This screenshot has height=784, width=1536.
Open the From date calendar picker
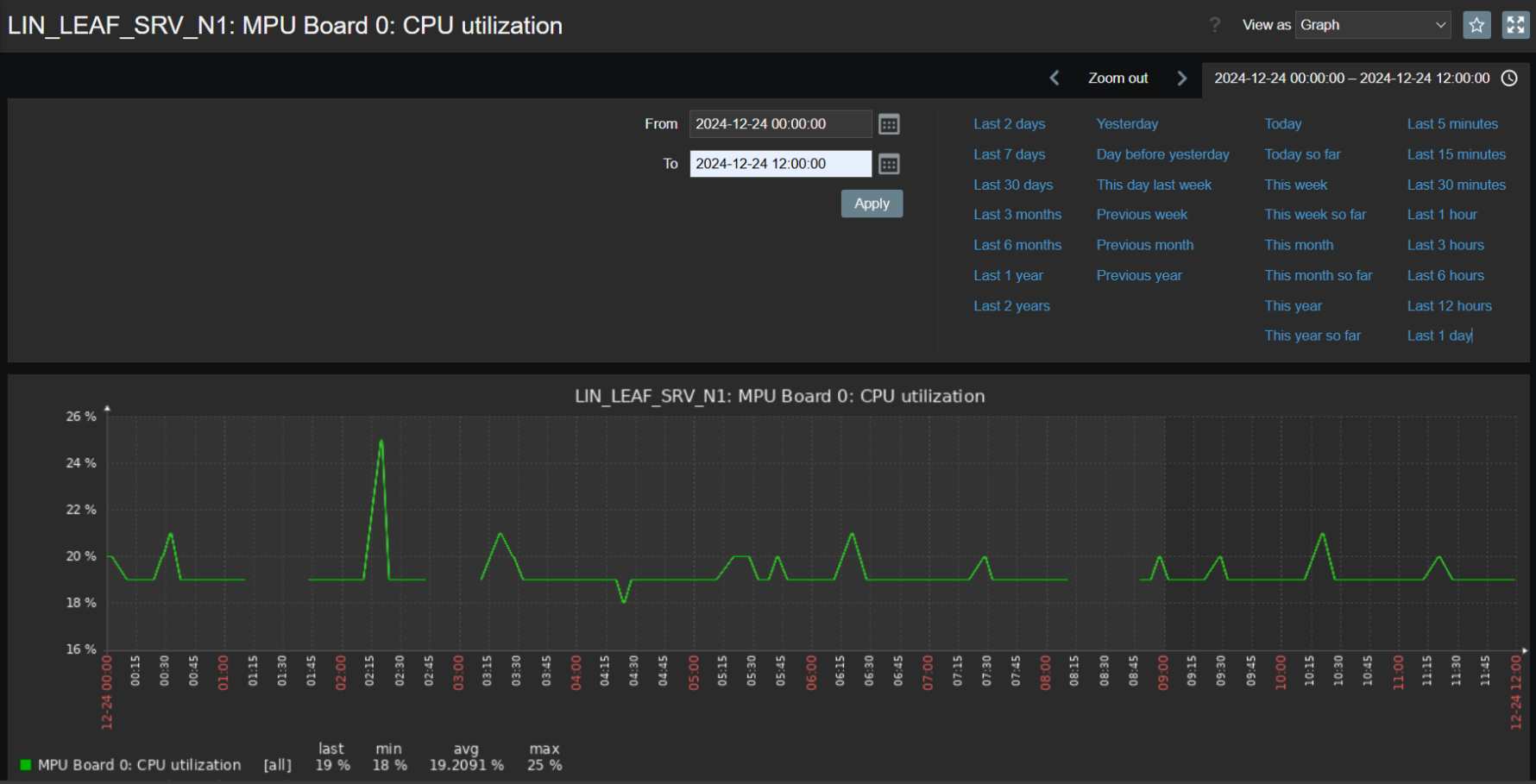pyautogui.click(x=889, y=124)
